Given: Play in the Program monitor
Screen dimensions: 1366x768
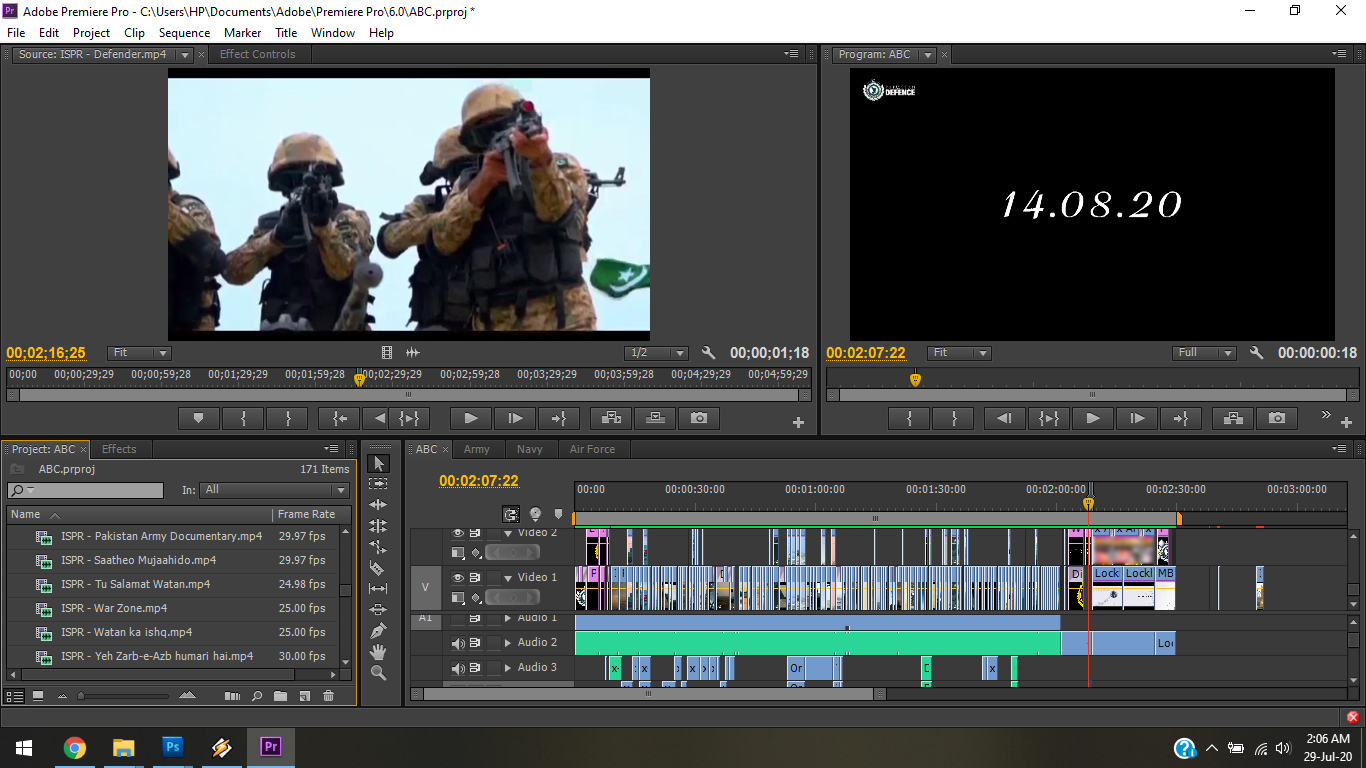Looking at the screenshot, I should (x=1093, y=418).
